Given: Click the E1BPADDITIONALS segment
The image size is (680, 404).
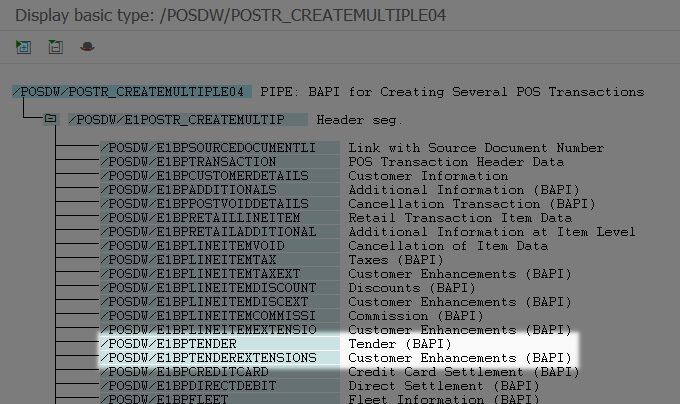Looking at the screenshot, I should [x=188, y=190].
